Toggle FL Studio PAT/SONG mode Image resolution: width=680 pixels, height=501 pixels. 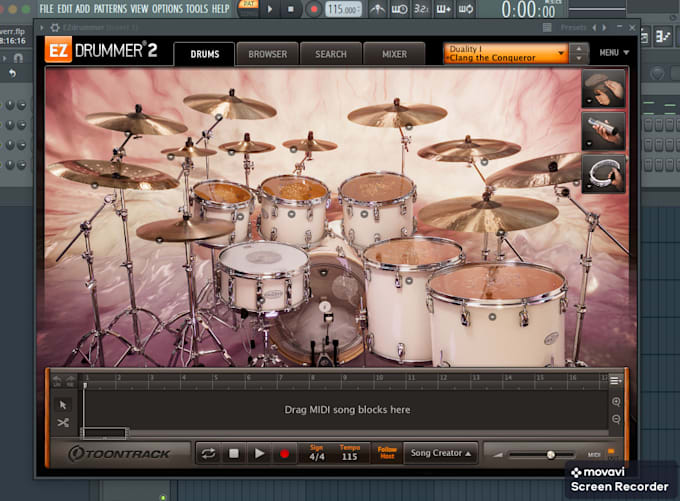[x=248, y=7]
